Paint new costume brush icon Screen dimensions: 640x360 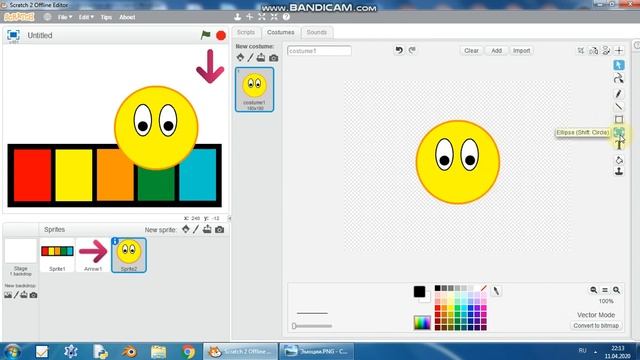250,58
